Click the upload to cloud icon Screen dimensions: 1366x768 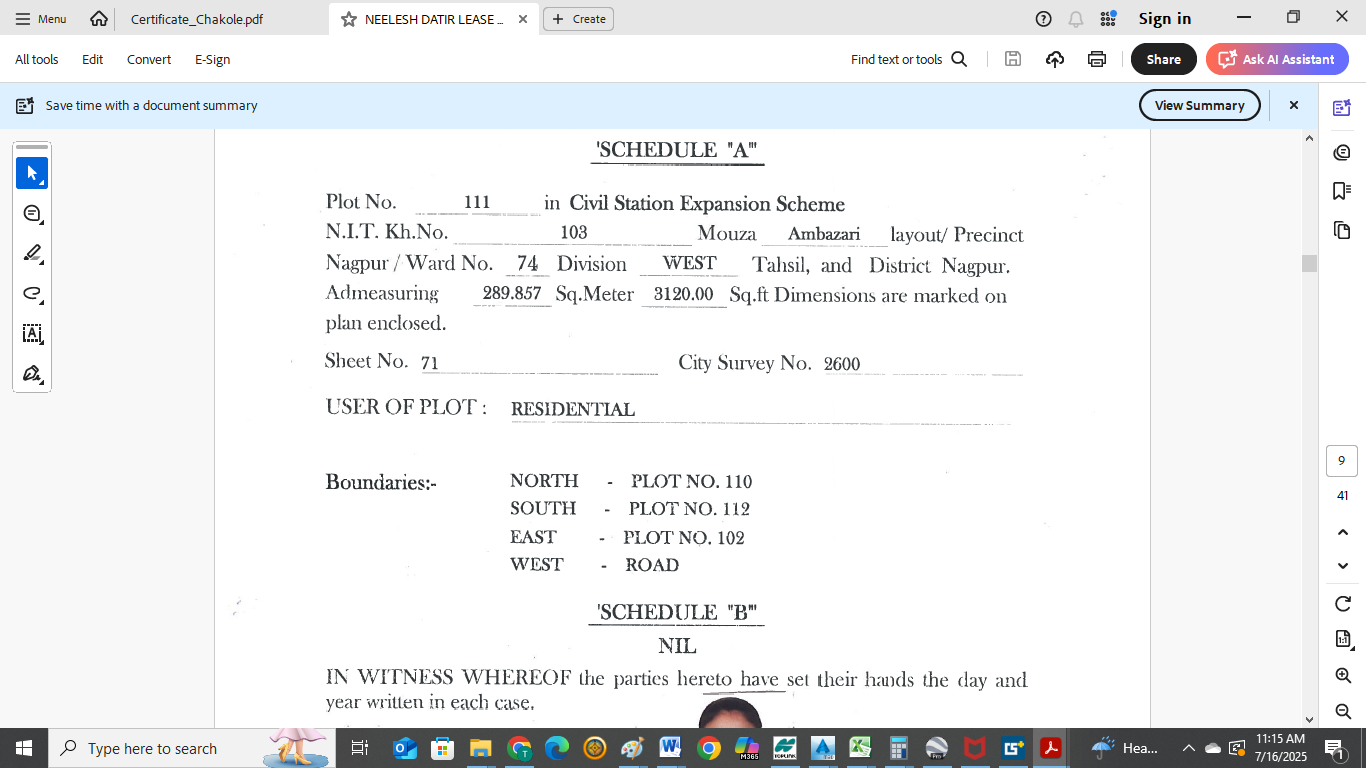click(1055, 59)
